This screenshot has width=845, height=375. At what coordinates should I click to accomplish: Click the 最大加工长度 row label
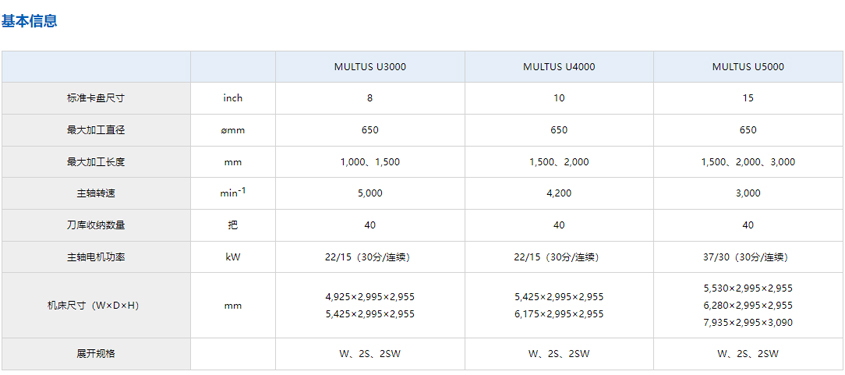tap(96, 162)
